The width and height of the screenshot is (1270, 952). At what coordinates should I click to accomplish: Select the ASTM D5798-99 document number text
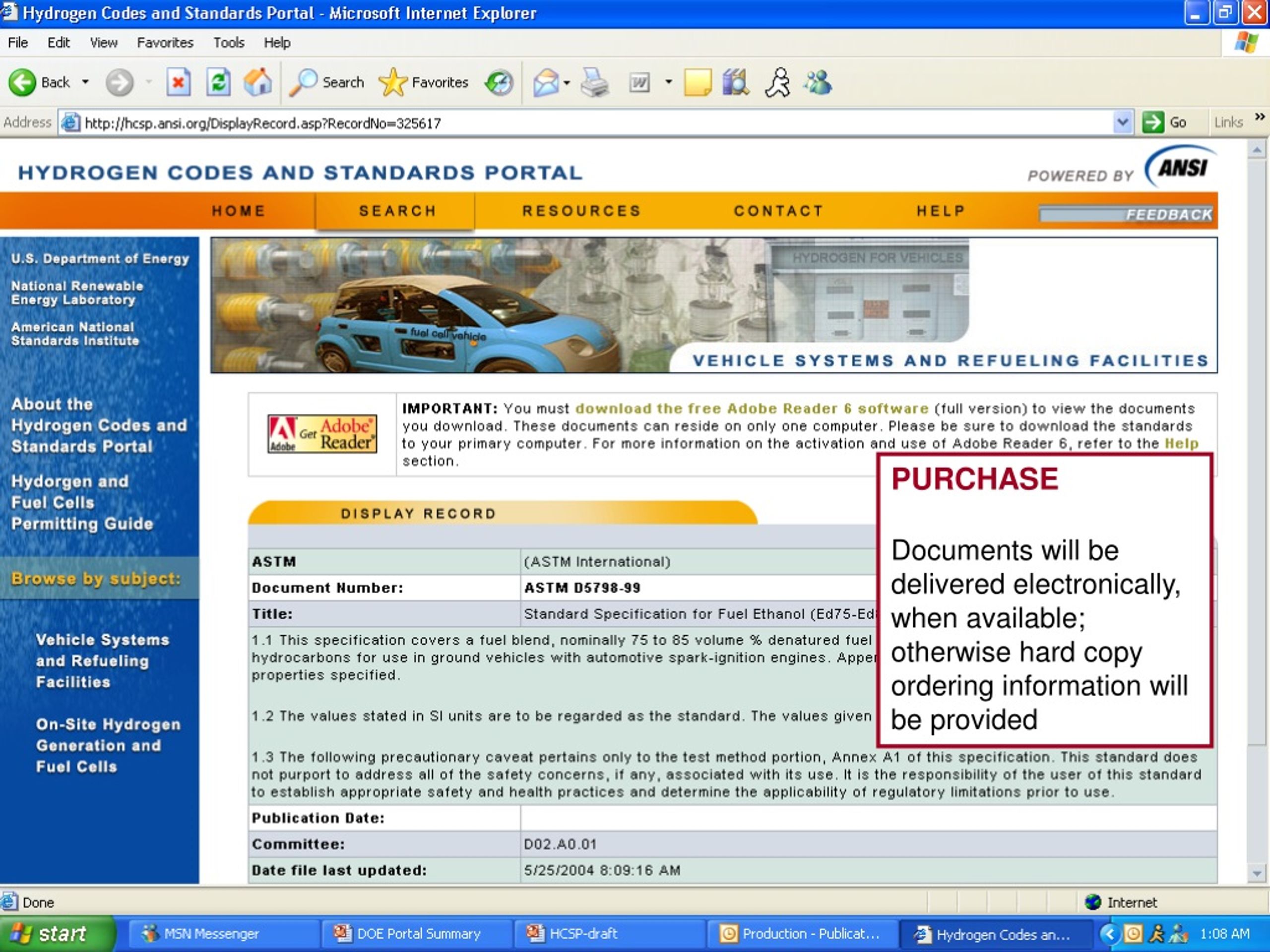click(582, 588)
